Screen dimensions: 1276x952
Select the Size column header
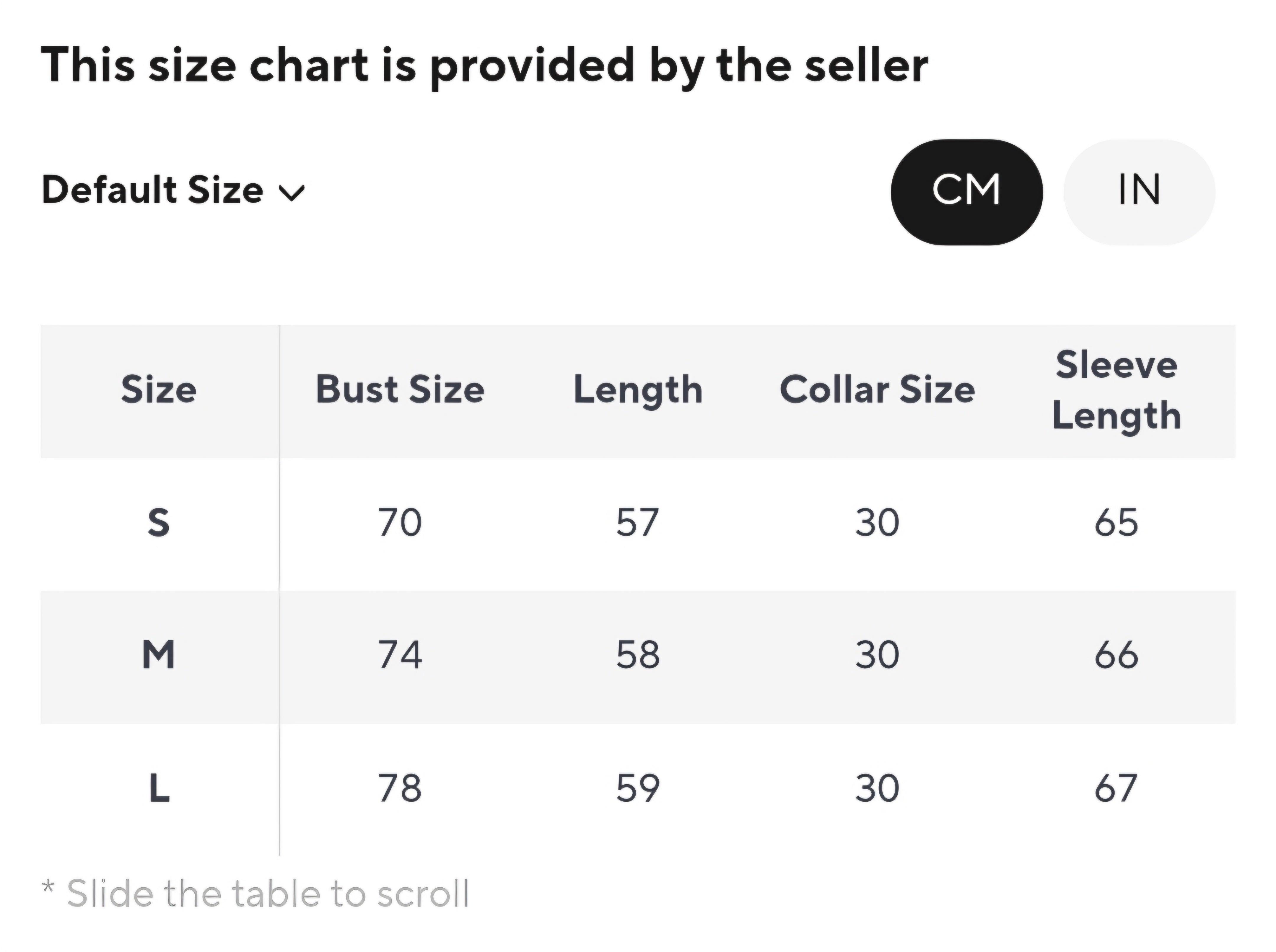159,389
